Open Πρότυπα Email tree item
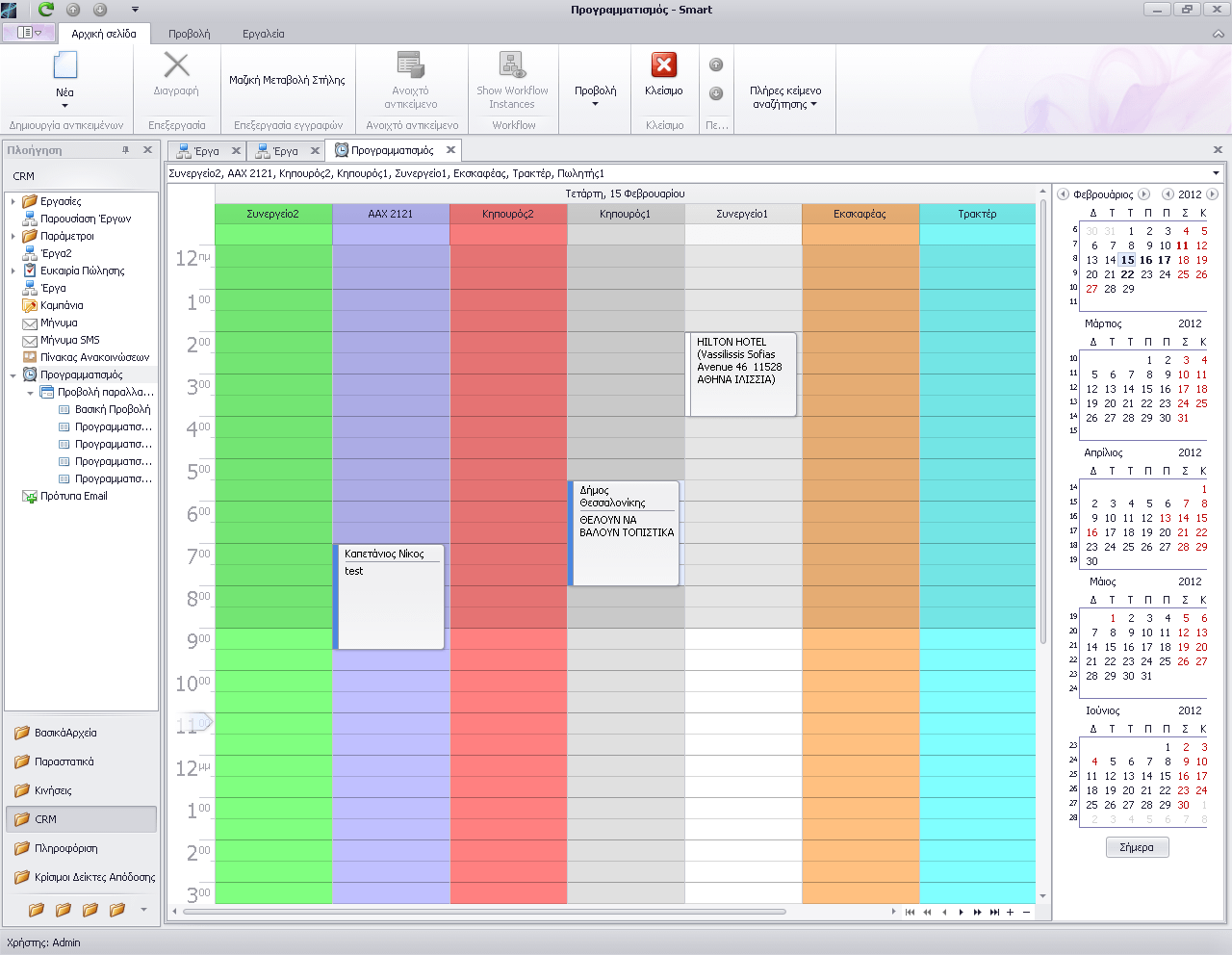The width and height of the screenshot is (1232, 955). (x=73, y=496)
